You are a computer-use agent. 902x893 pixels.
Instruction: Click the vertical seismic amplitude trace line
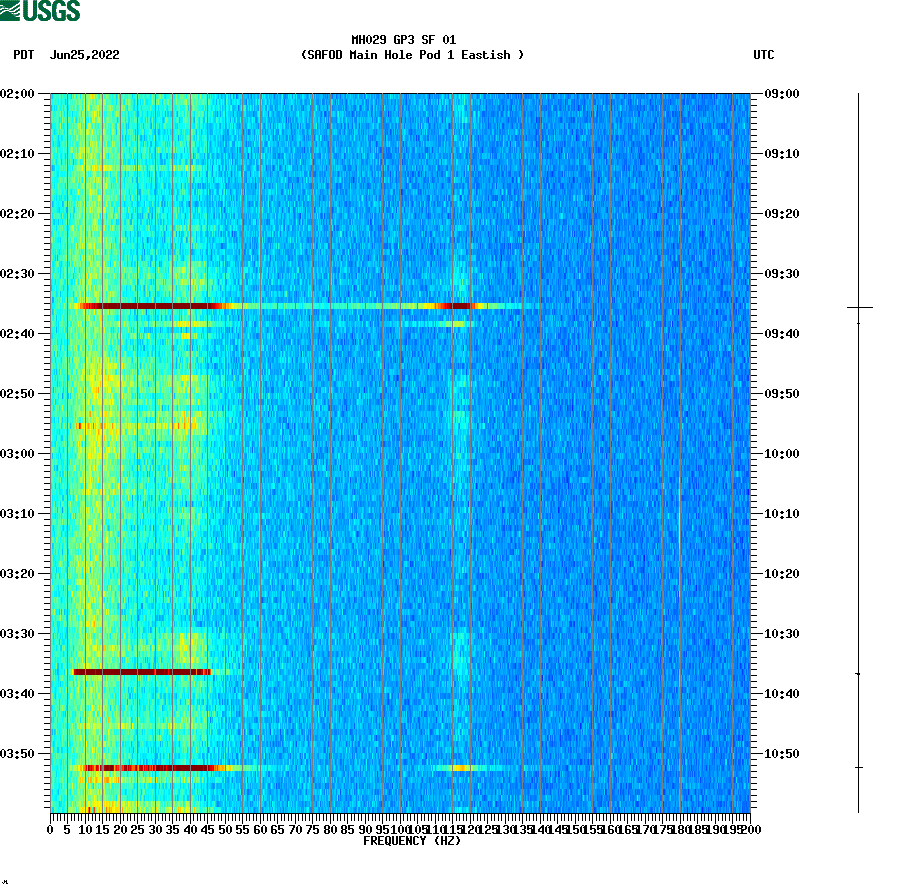858,450
